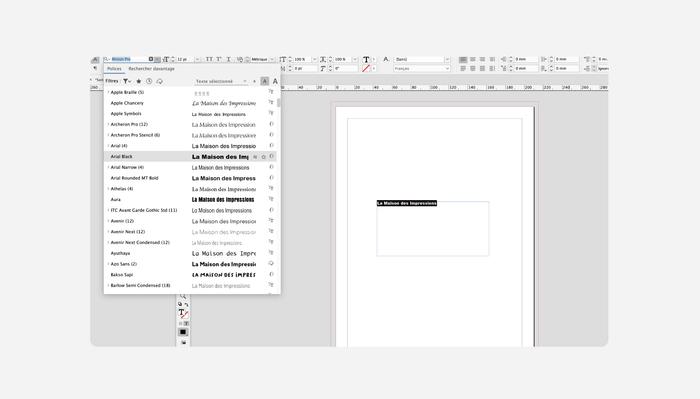The height and width of the screenshot is (399, 700).
Task: Click the Zoom tool in toolbox
Action: tap(183, 297)
